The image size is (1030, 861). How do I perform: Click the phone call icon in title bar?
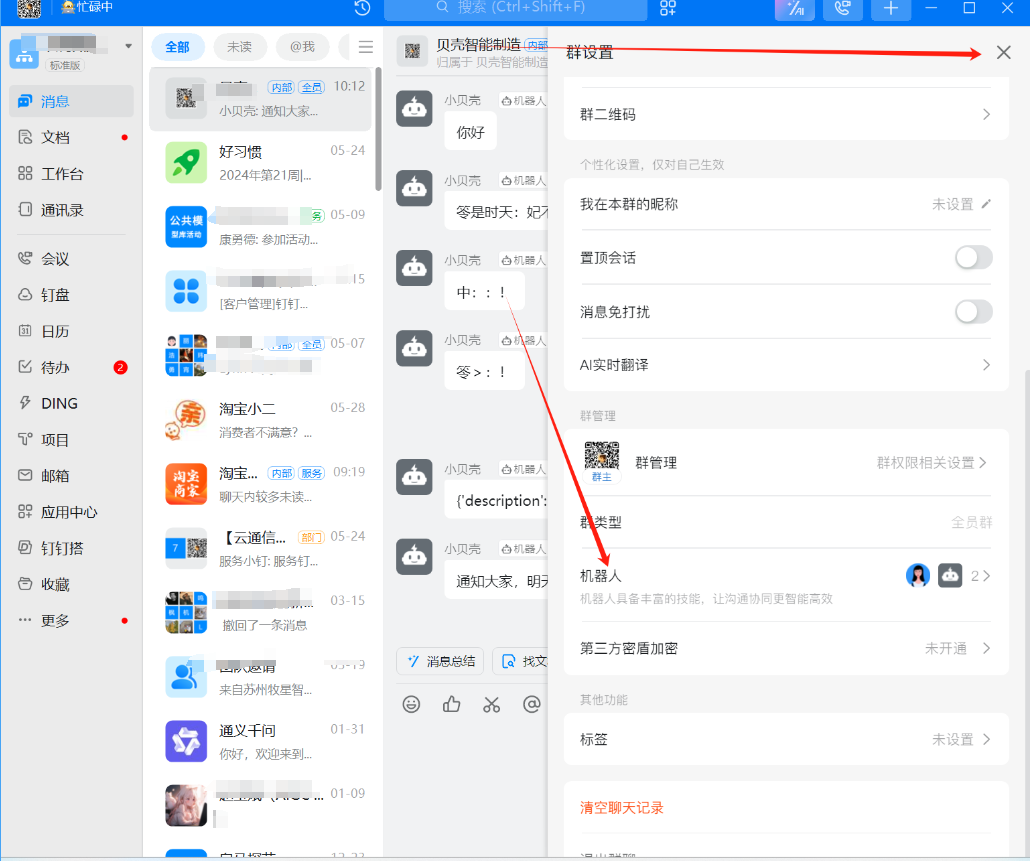[x=843, y=9]
